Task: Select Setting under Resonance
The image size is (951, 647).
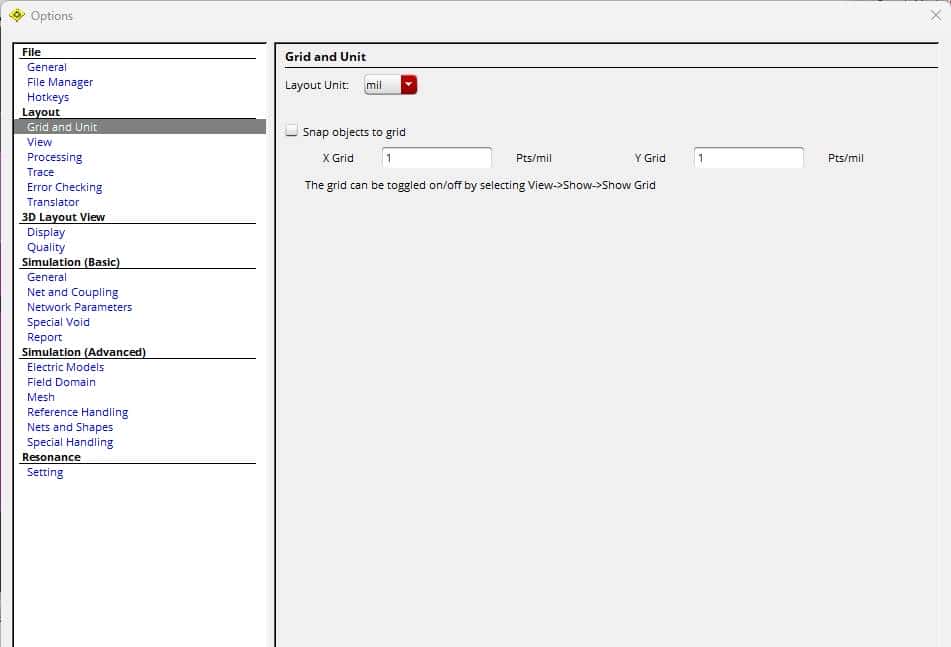Action: 45,472
